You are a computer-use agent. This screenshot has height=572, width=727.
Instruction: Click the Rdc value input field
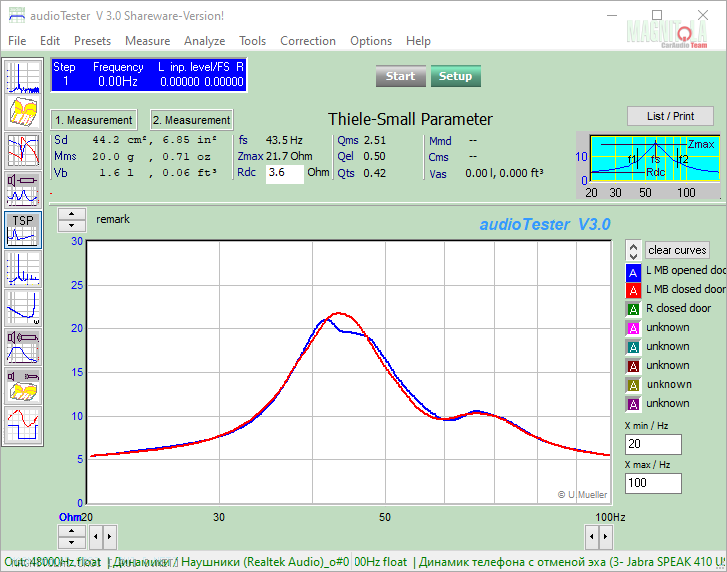tap(284, 173)
